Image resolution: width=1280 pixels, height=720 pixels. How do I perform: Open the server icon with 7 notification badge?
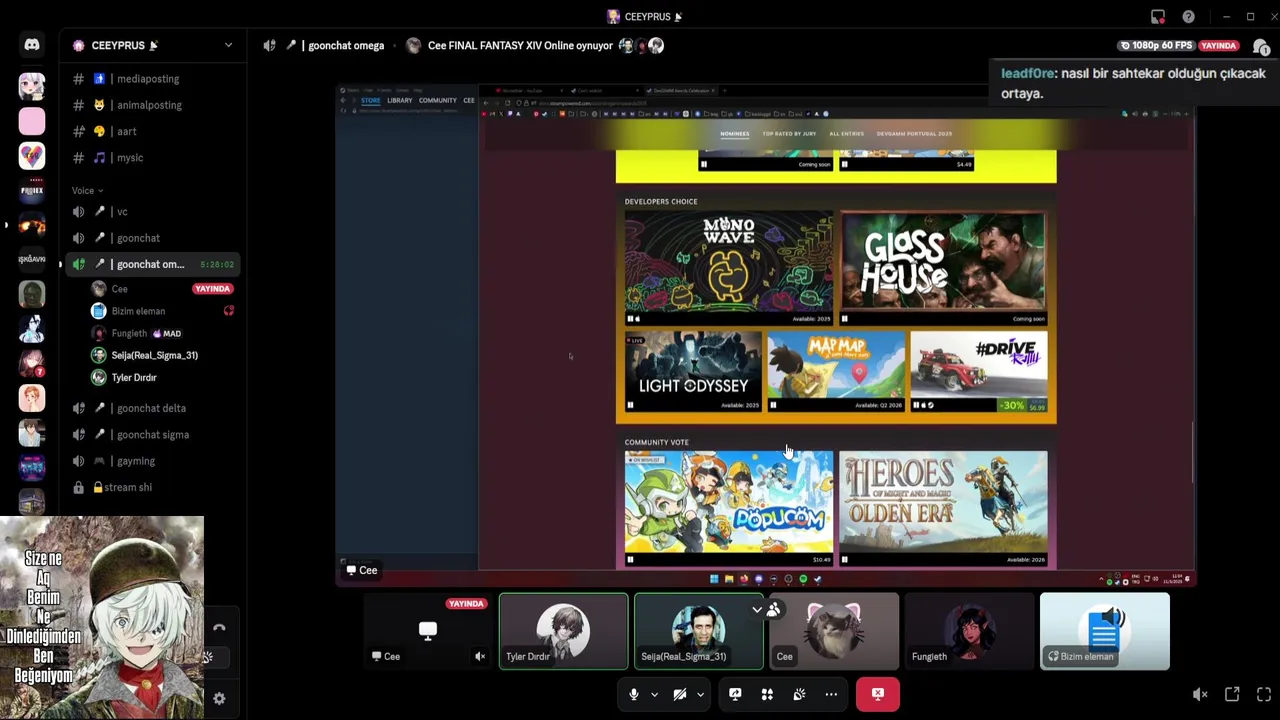point(32,363)
